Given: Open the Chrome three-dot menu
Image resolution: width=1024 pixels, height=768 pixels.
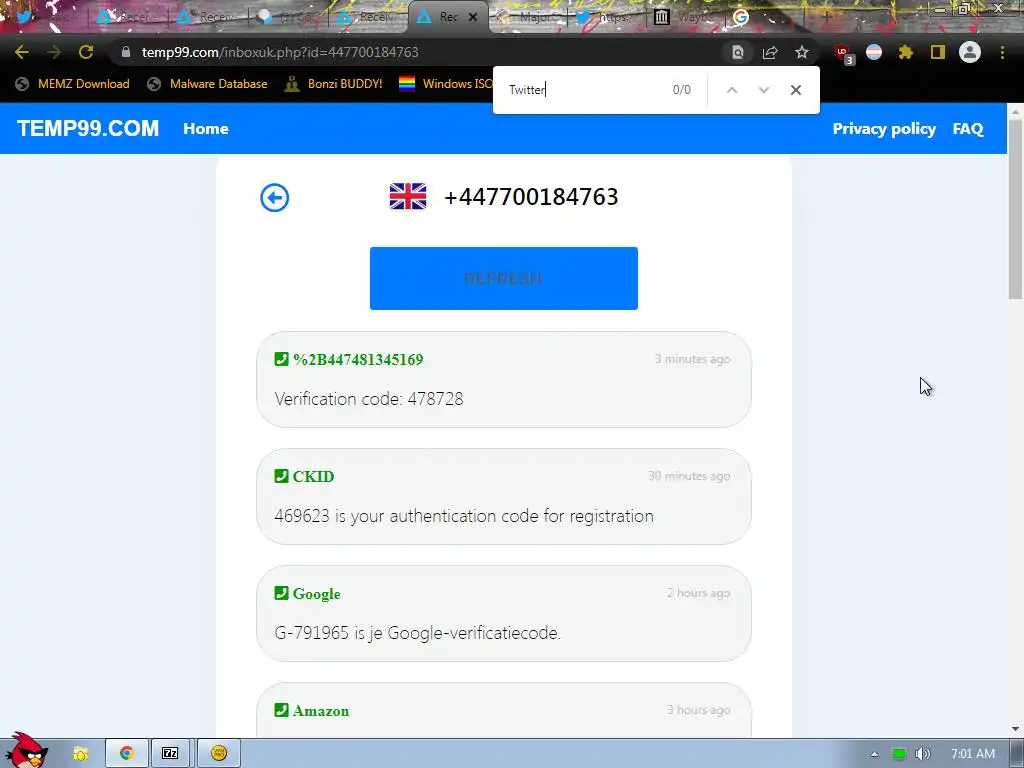Looking at the screenshot, I should (1002, 52).
